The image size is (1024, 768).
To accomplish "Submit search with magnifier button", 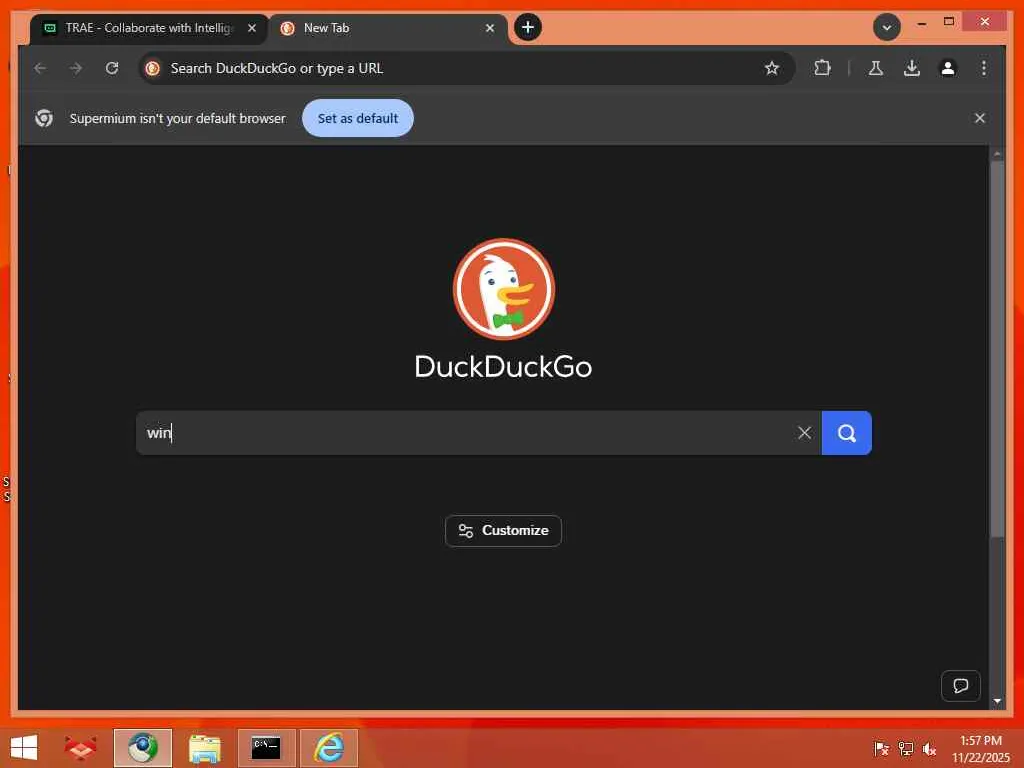I will (846, 433).
